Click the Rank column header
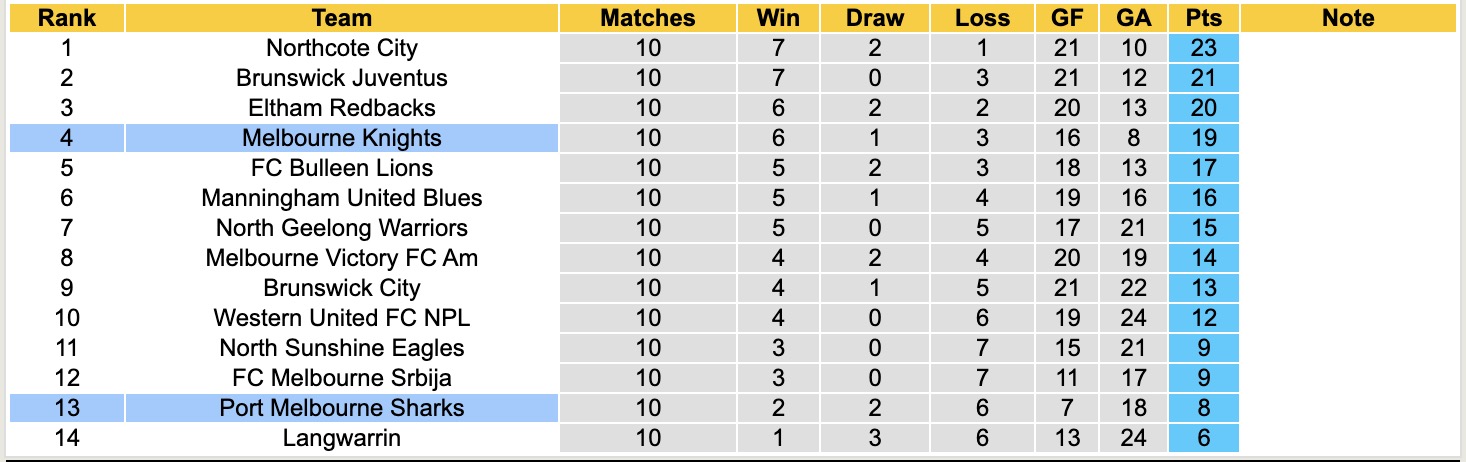The height and width of the screenshot is (462, 1466). [66, 18]
